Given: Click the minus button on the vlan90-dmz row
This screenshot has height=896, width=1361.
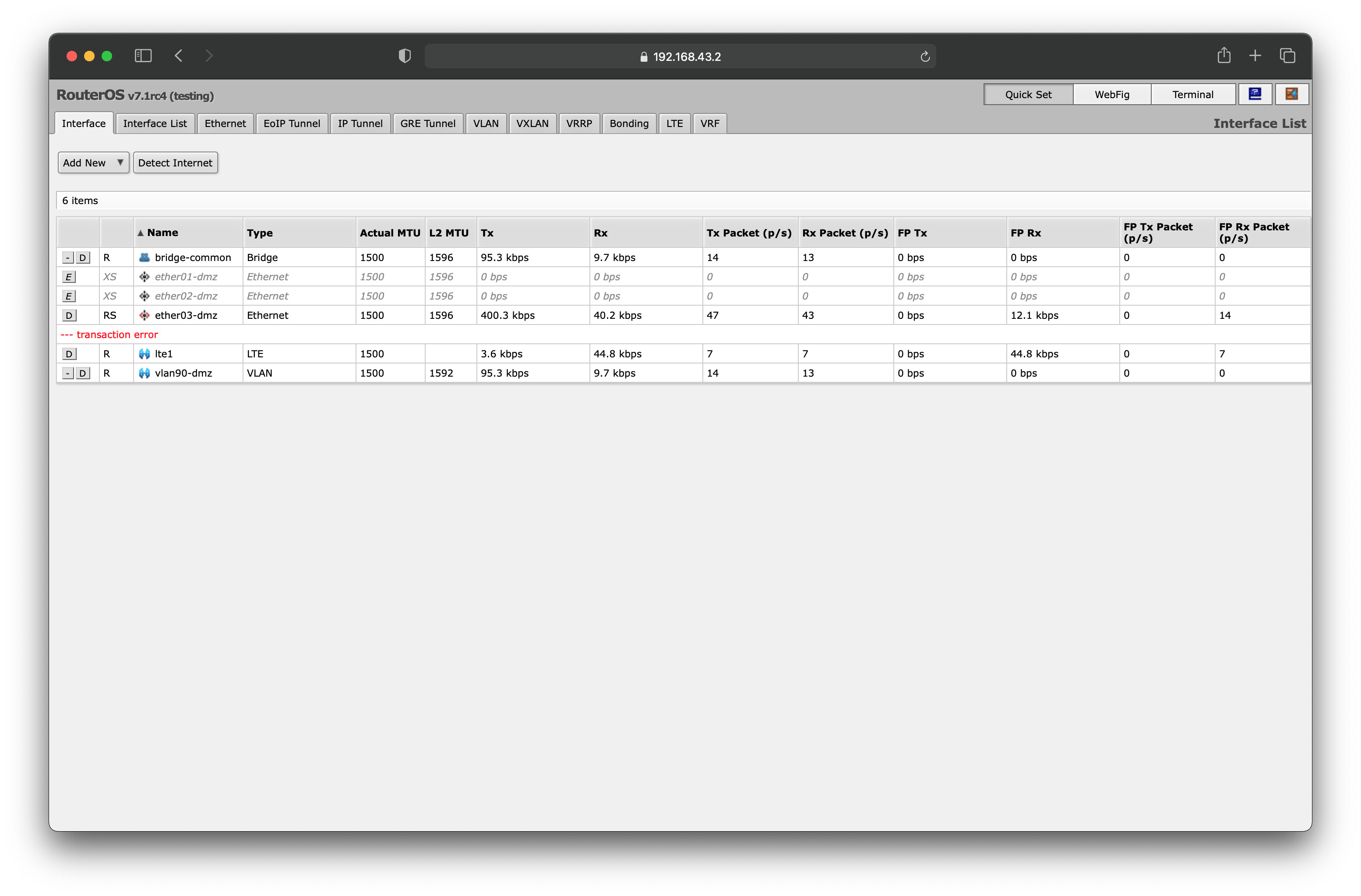Looking at the screenshot, I should point(67,373).
